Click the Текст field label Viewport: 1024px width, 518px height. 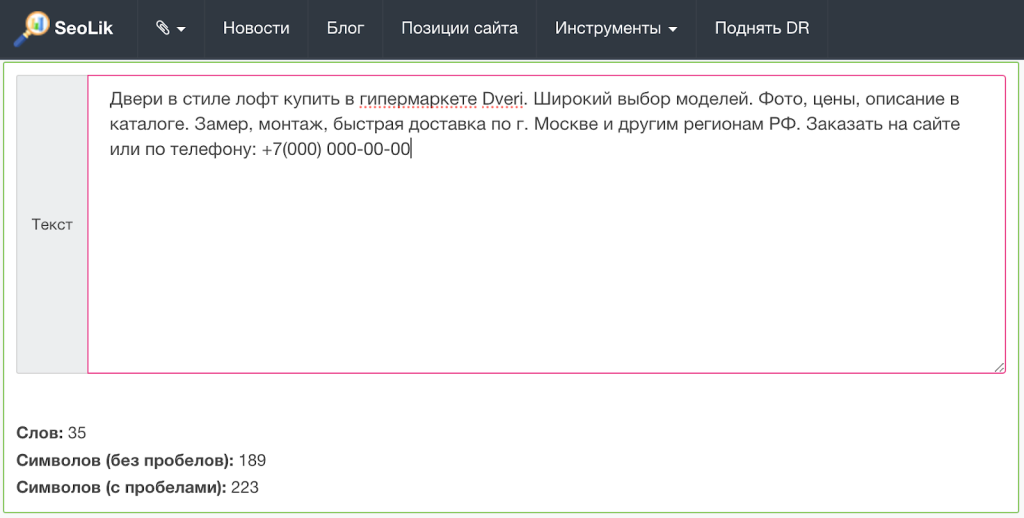[52, 224]
